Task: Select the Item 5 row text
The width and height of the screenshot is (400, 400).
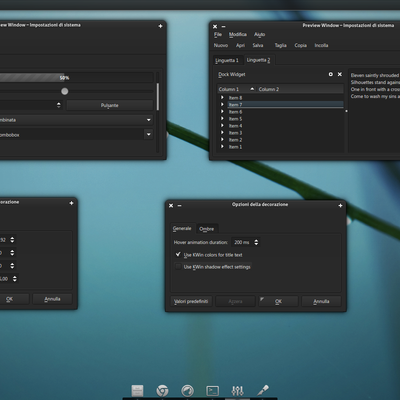Action: (235, 119)
